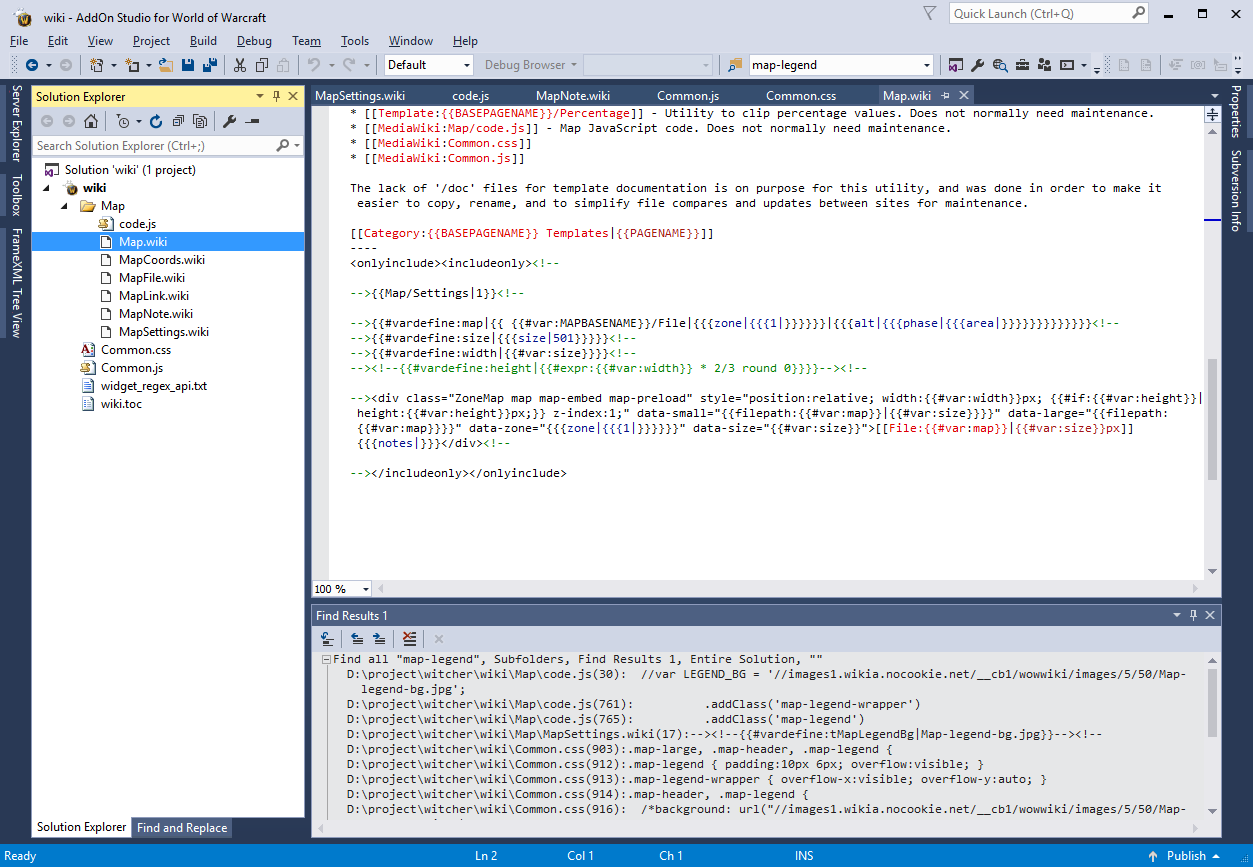Open the Properties side tab on right
The width and height of the screenshot is (1253, 867).
click(1236, 111)
